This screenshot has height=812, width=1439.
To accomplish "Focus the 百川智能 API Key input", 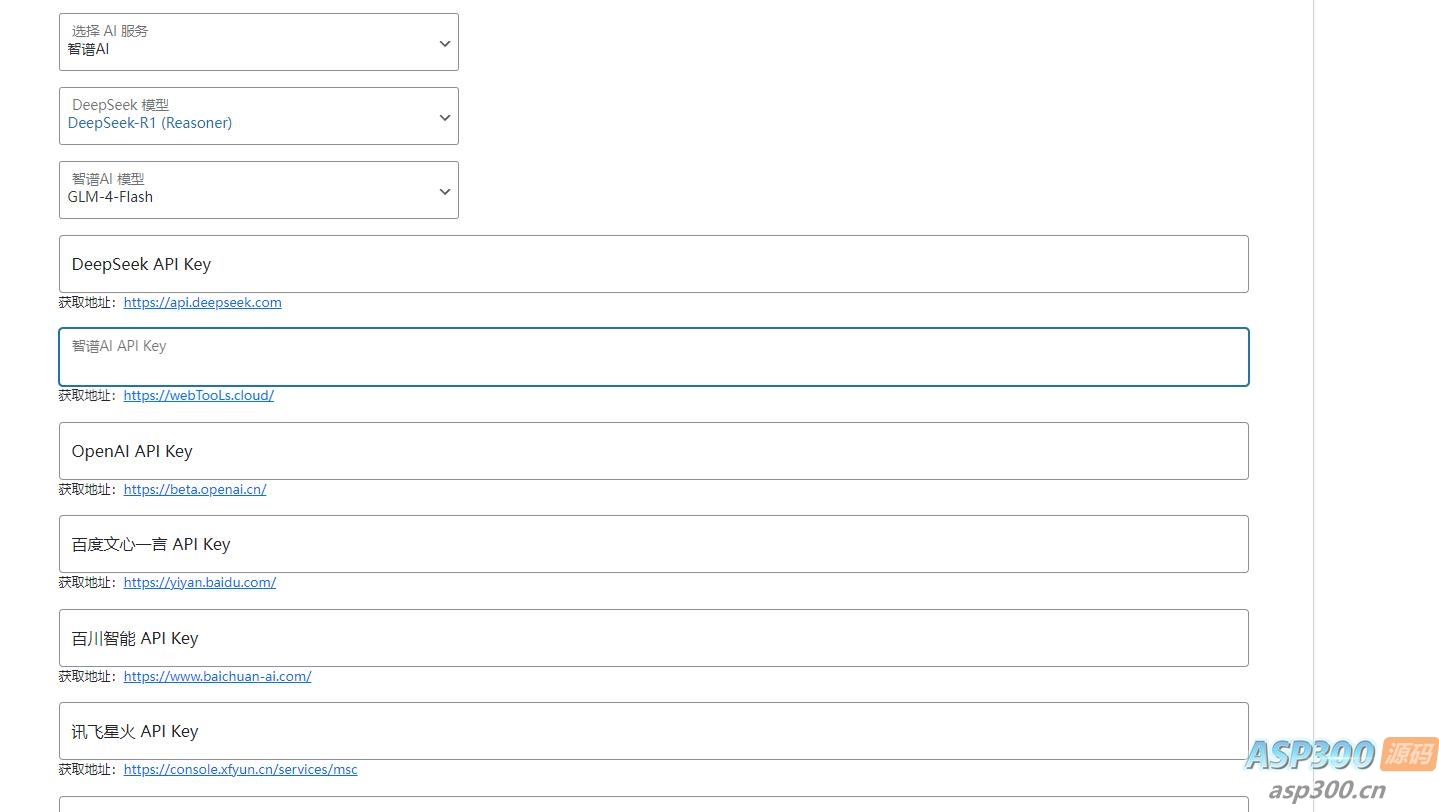I will coord(653,638).
